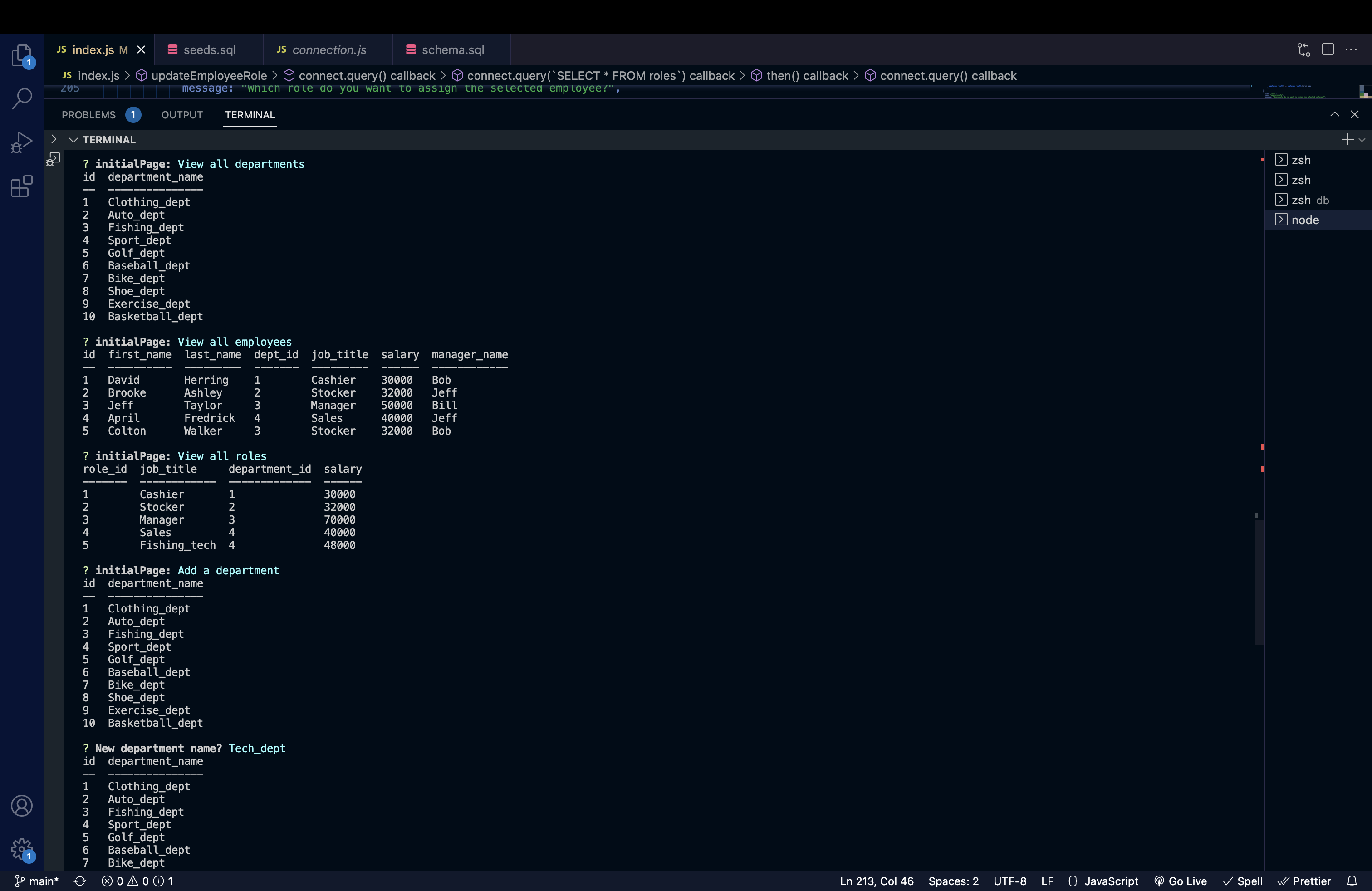Select the second zsh terminal
The height and width of the screenshot is (891, 1372).
(1318, 180)
